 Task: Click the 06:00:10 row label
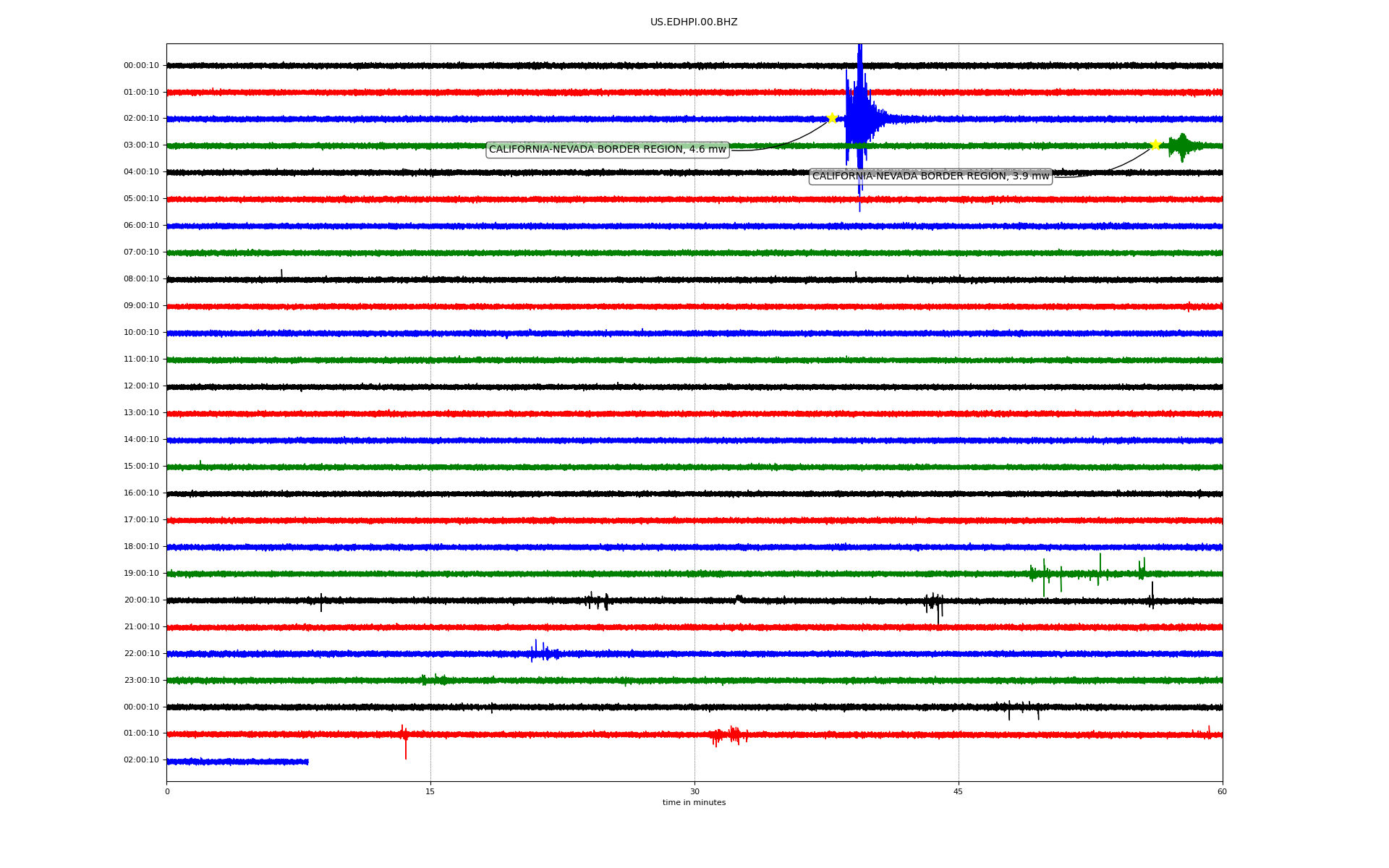141,226
